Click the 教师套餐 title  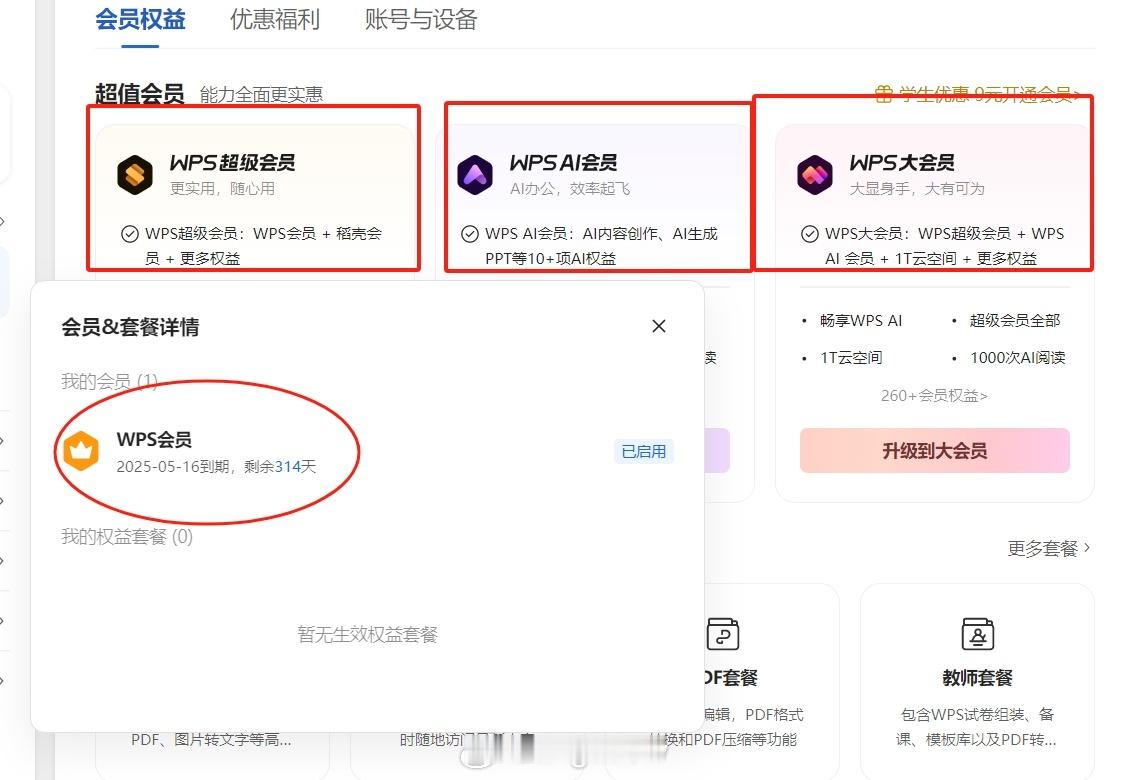tap(978, 678)
